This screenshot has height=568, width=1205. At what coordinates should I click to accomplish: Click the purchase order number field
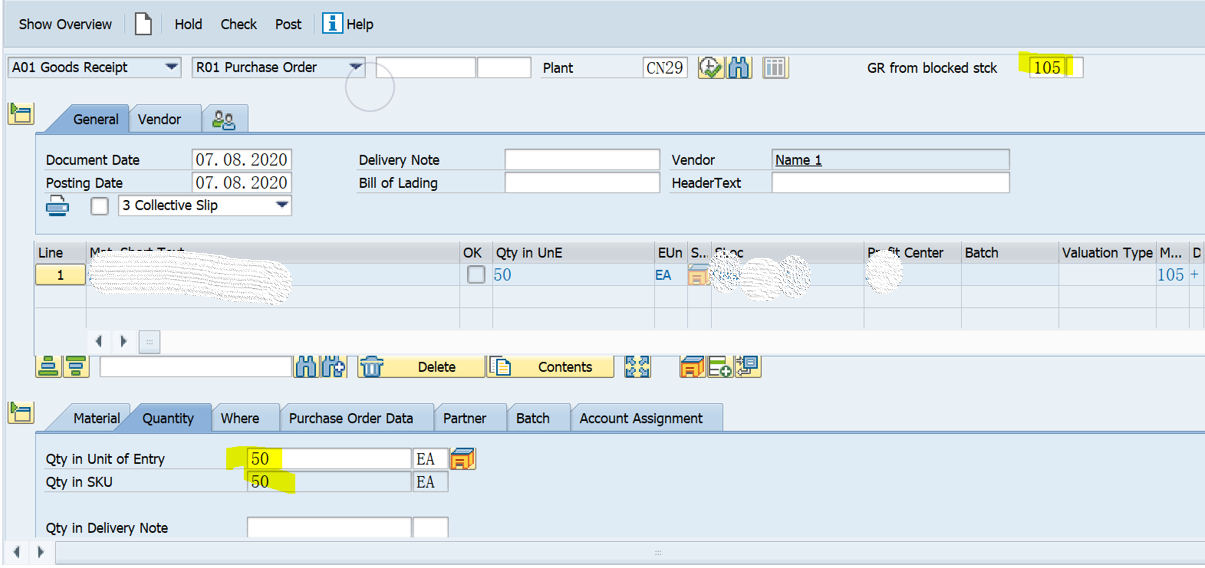pyautogui.click(x=426, y=68)
